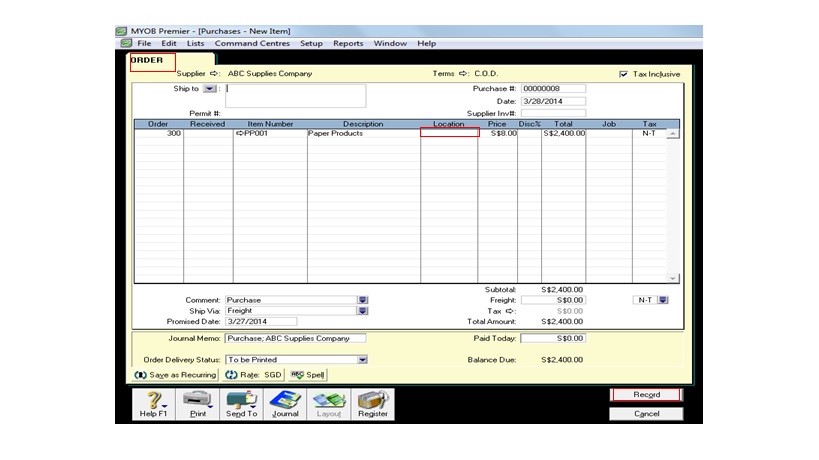Click the Supplier Inv# field
Screen dimensions: 819x460
tap(553, 113)
